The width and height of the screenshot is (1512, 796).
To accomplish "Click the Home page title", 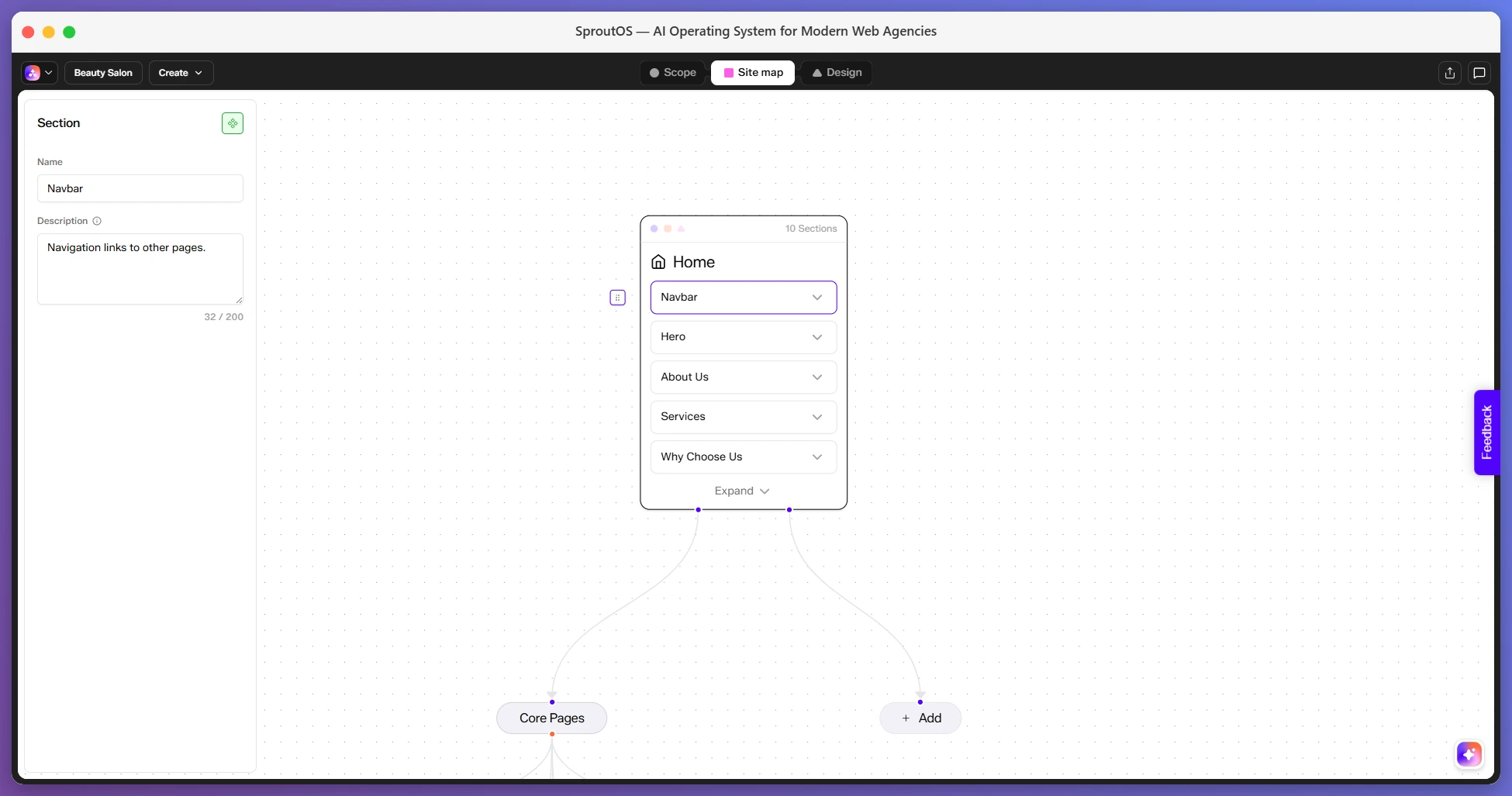I will (x=694, y=262).
